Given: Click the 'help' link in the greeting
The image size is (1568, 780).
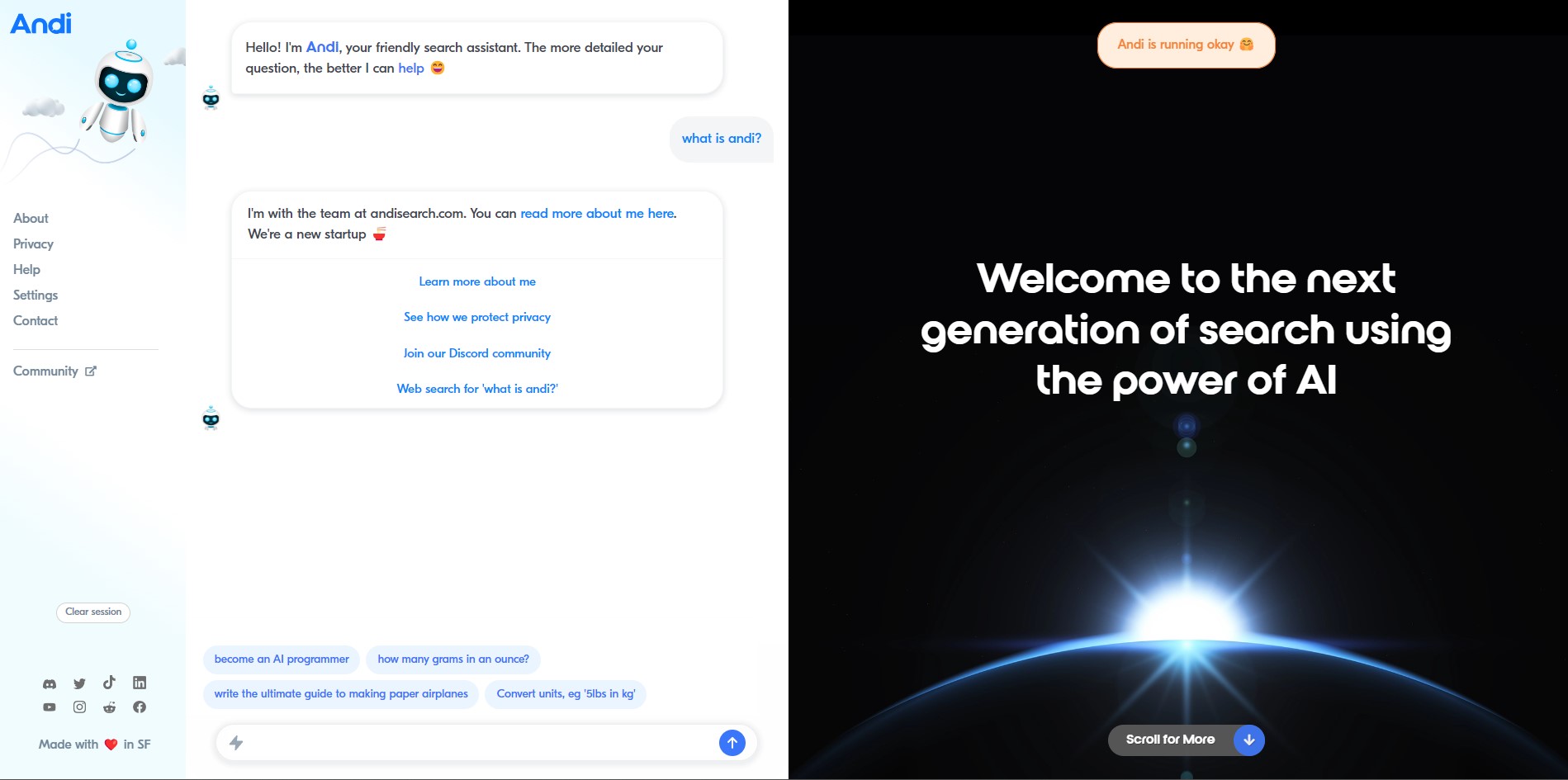Looking at the screenshot, I should pyautogui.click(x=411, y=68).
